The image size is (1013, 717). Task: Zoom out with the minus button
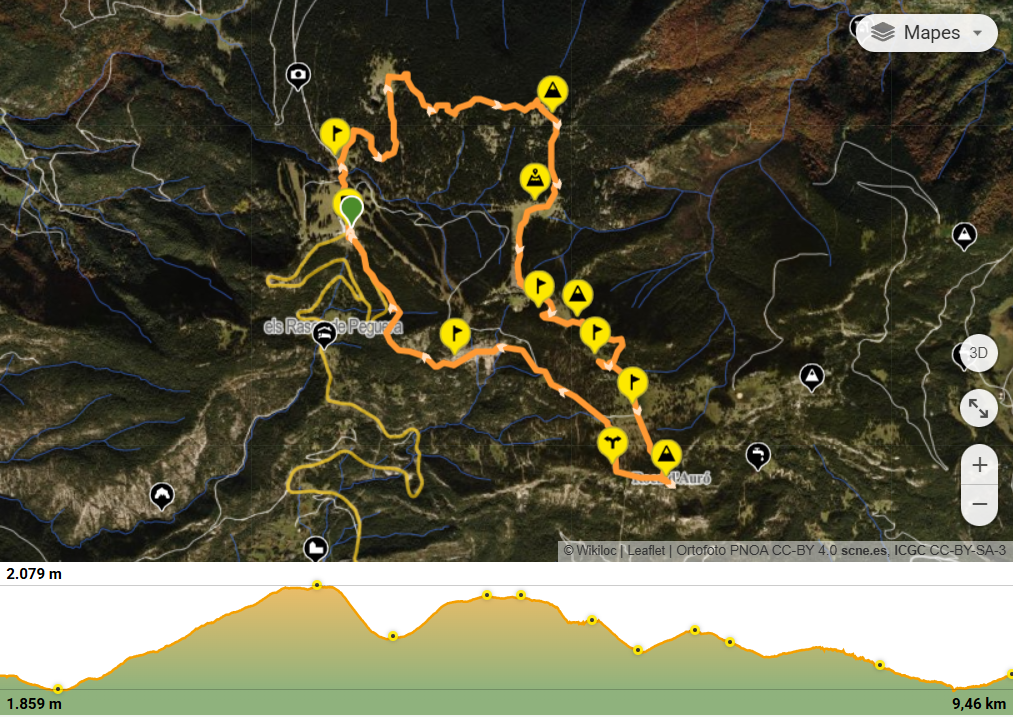pos(979,504)
